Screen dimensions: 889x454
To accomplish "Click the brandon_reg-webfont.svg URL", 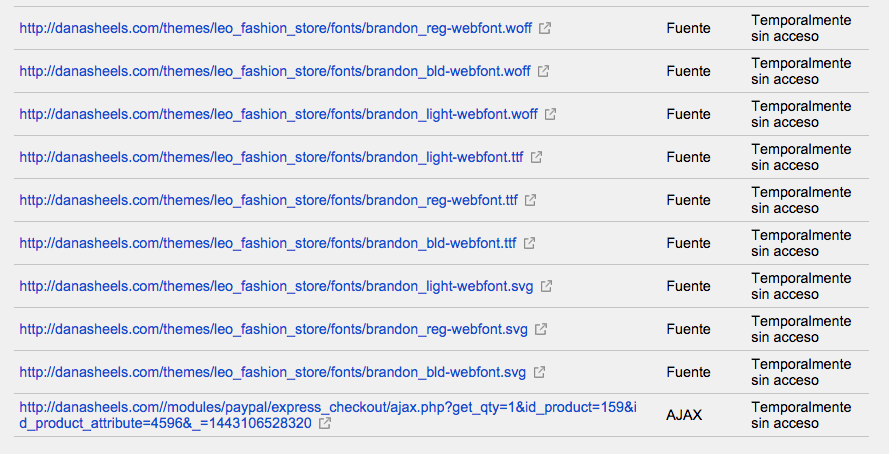I will 273,329.
